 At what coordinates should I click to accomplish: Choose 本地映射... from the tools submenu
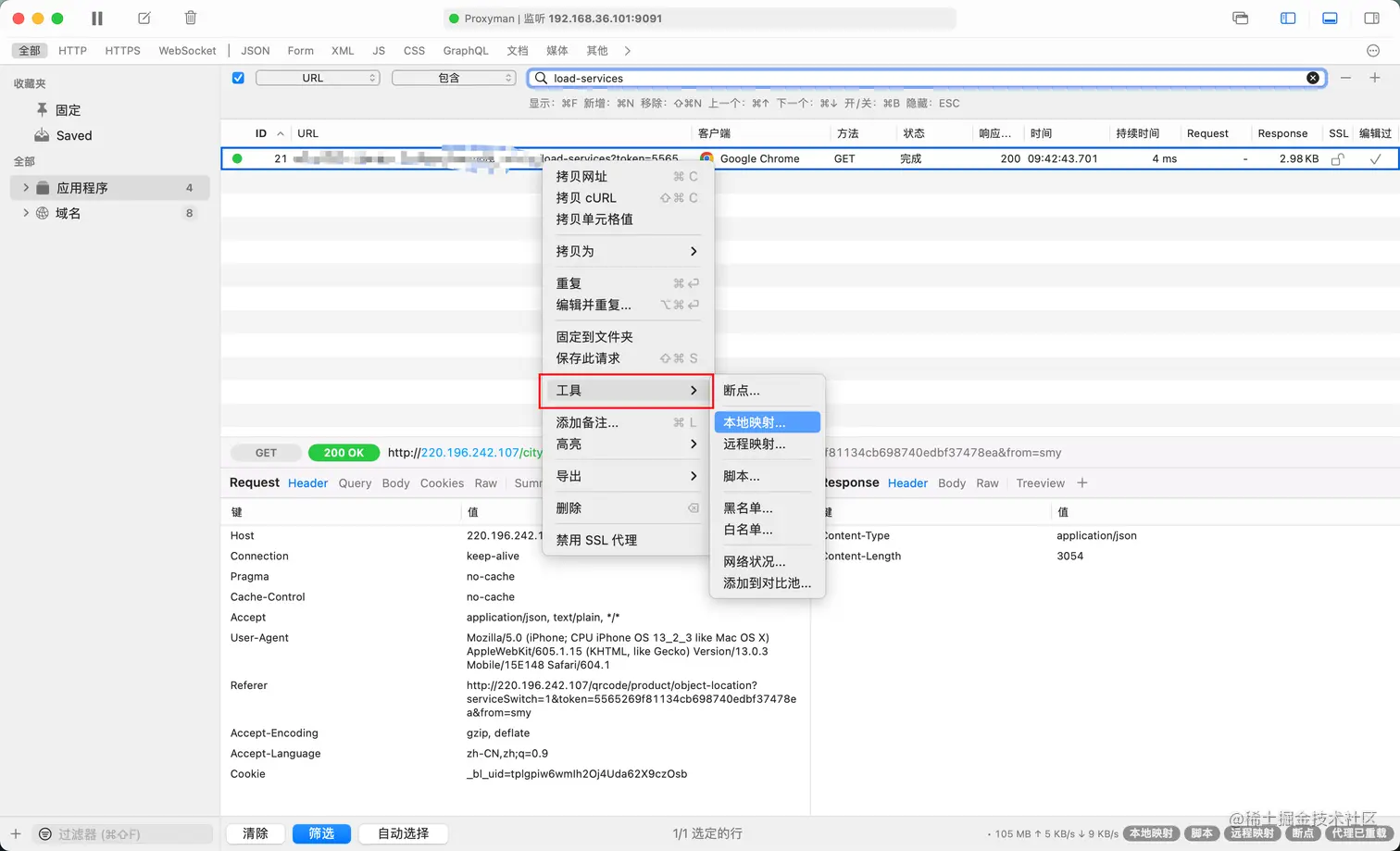pyautogui.click(x=768, y=422)
